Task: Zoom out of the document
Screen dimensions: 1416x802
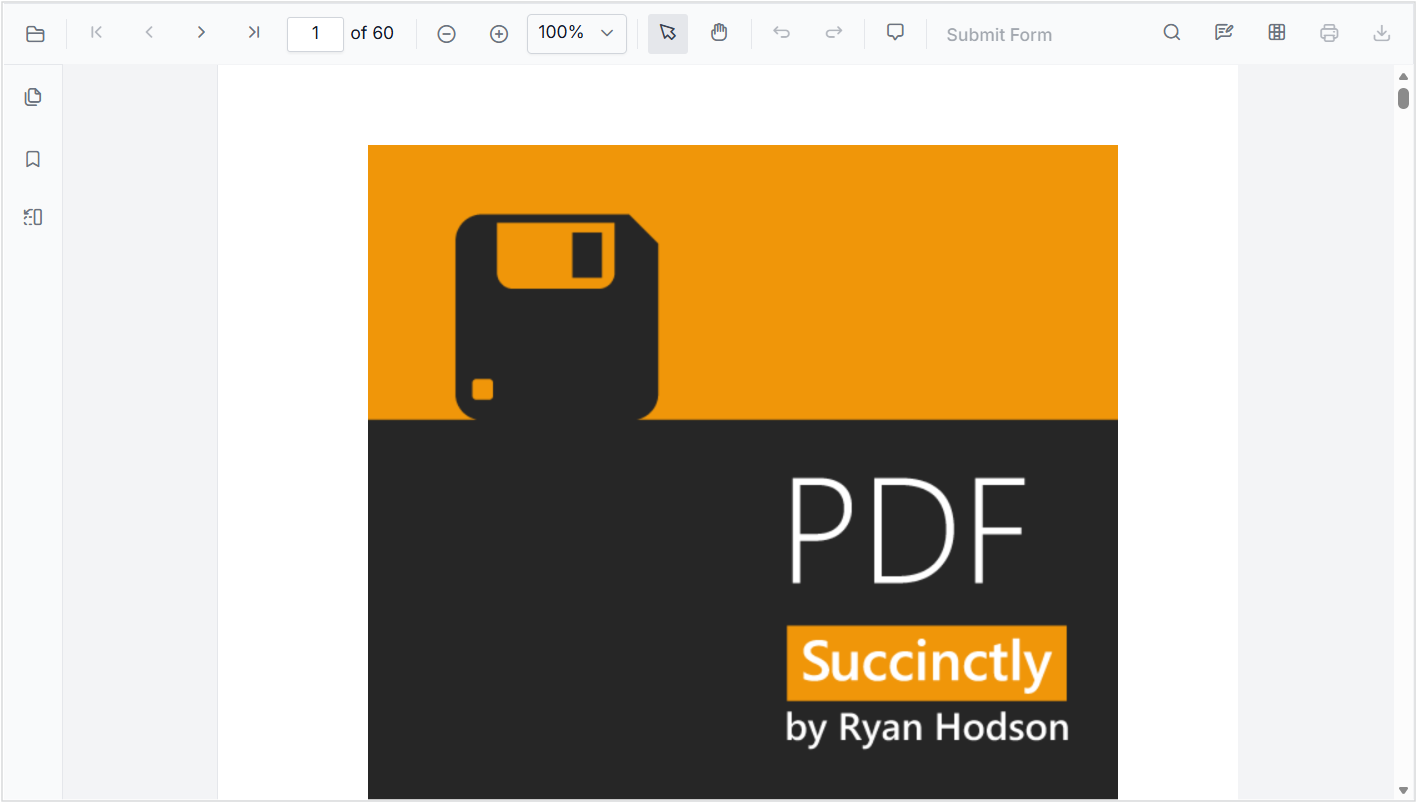Action: tap(446, 33)
